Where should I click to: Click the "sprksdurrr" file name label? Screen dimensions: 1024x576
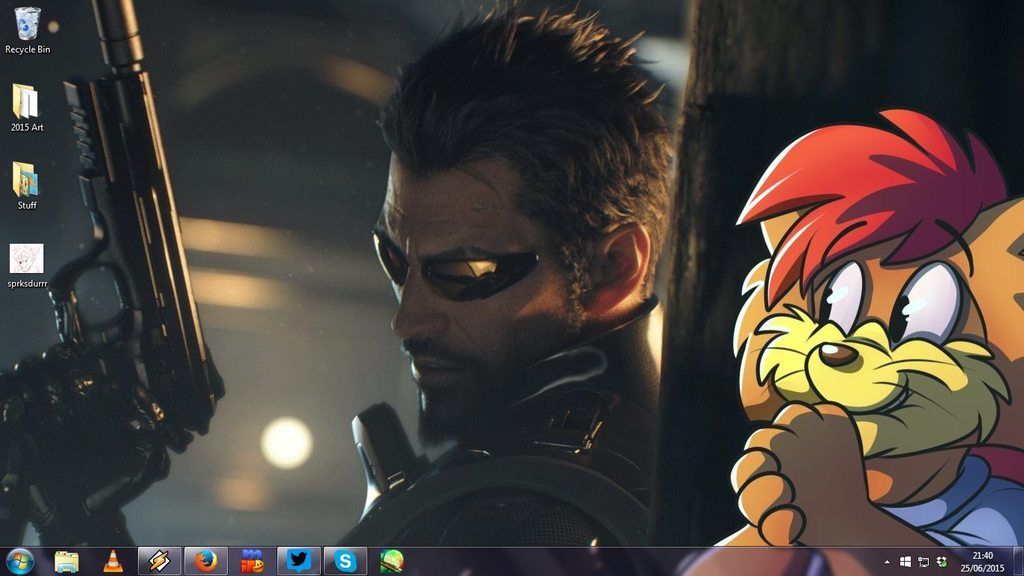pyautogui.click(x=27, y=283)
